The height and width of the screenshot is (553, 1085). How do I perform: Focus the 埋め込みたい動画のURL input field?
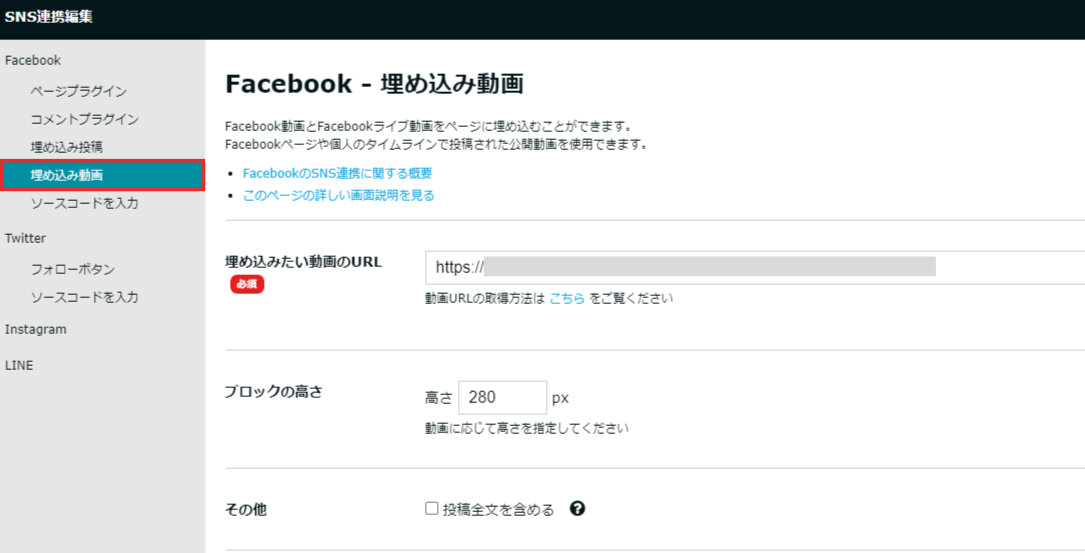755,267
